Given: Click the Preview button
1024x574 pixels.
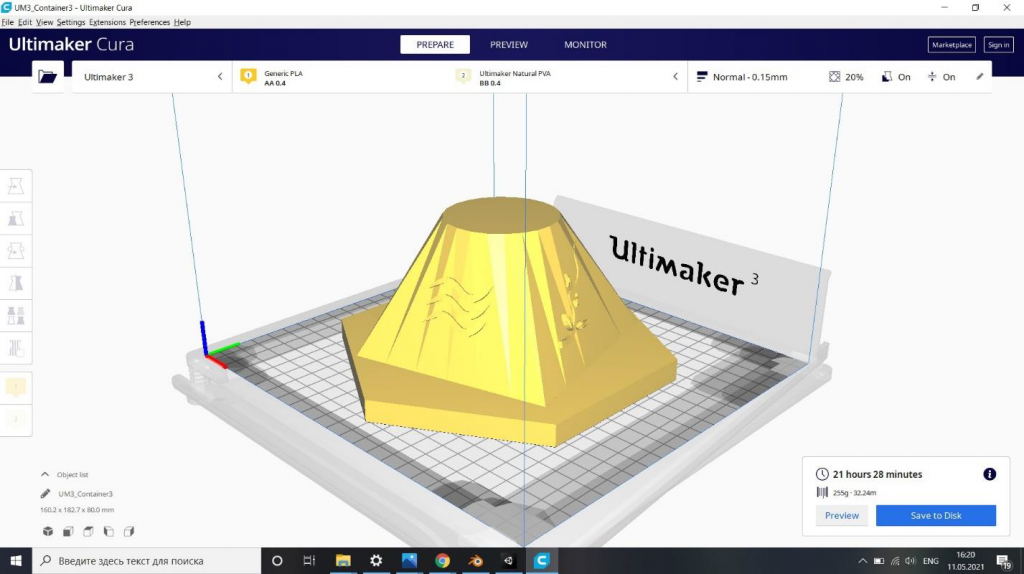Looking at the screenshot, I should pyautogui.click(x=842, y=515).
